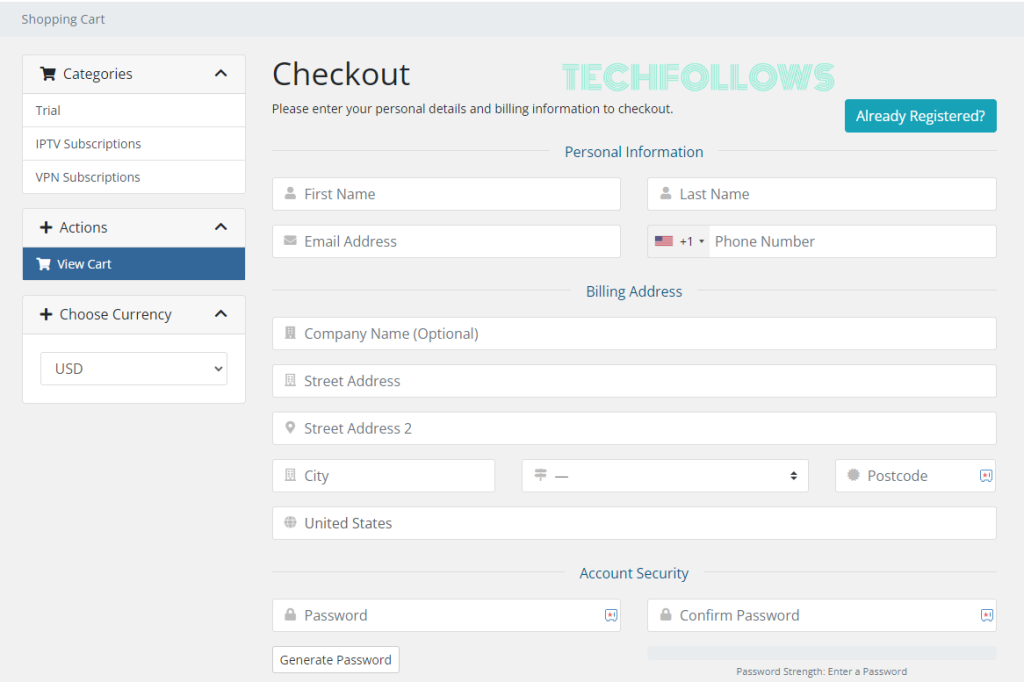Click the building icon in Company Name field
This screenshot has height=682, width=1024.
291,333
